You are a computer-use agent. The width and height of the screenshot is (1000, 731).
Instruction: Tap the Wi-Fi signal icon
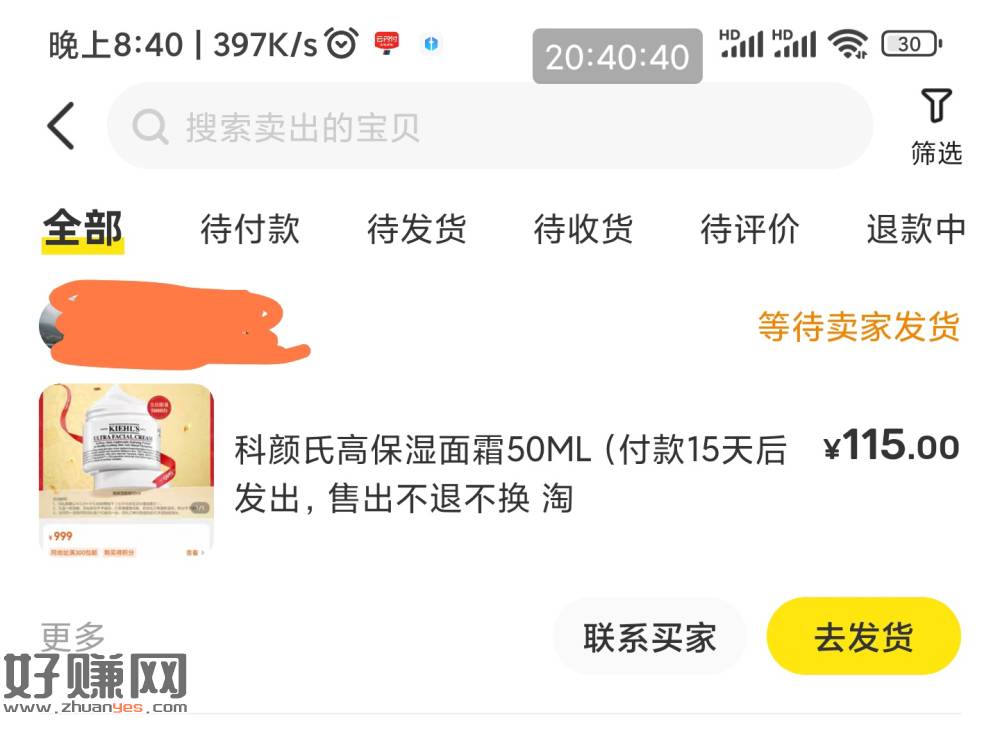click(x=848, y=44)
